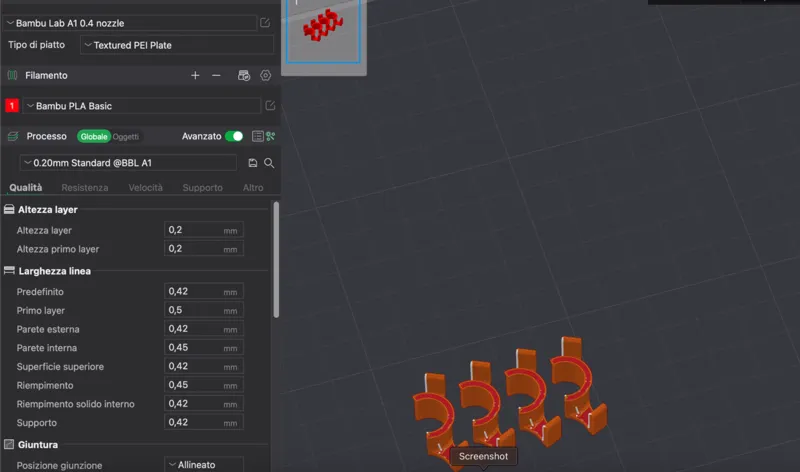The height and width of the screenshot is (472, 800).
Task: Remove a filament with minus icon
Action: [x=216, y=76]
